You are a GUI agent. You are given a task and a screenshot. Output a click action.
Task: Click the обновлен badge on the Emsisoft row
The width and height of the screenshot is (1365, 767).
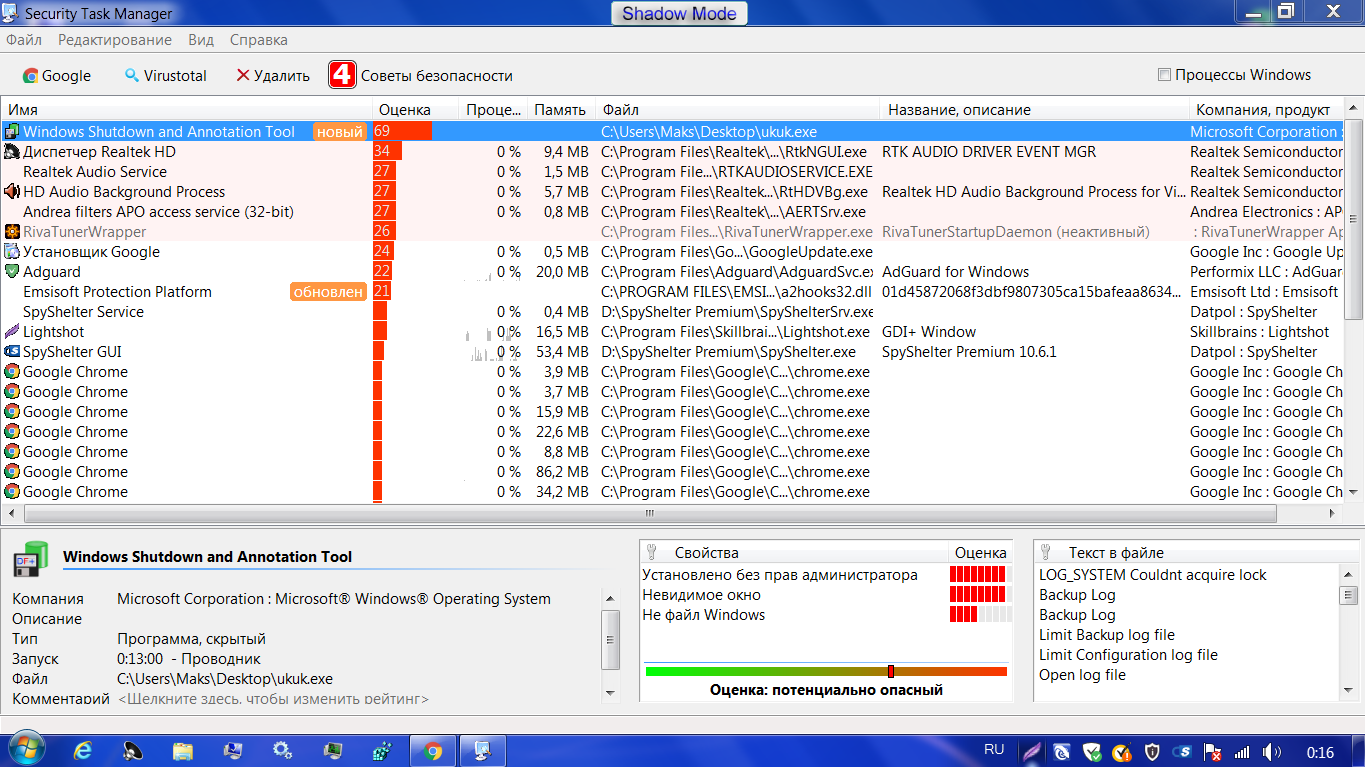click(328, 292)
